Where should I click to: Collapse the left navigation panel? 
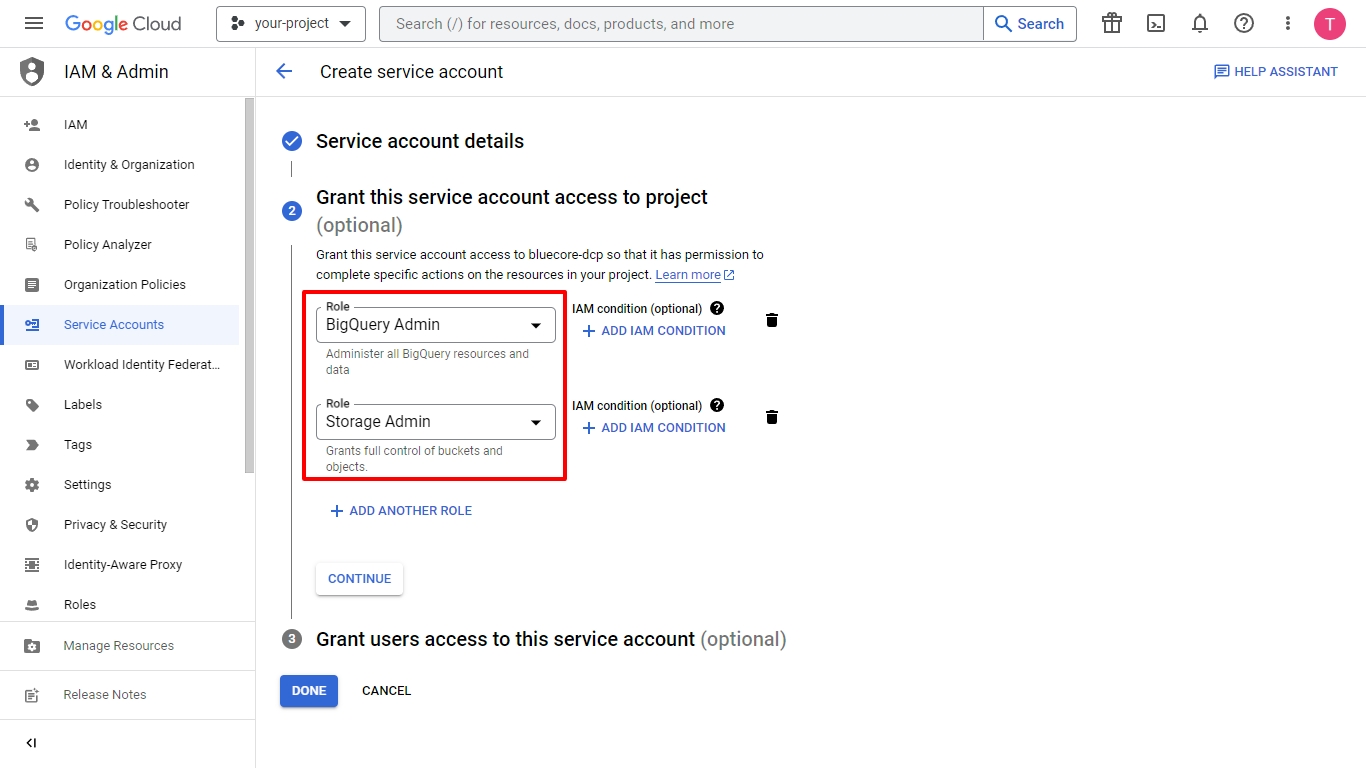(x=31, y=743)
